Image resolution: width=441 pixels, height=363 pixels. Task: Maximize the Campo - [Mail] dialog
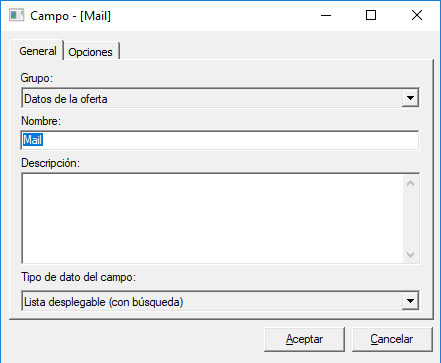pyautogui.click(x=371, y=15)
